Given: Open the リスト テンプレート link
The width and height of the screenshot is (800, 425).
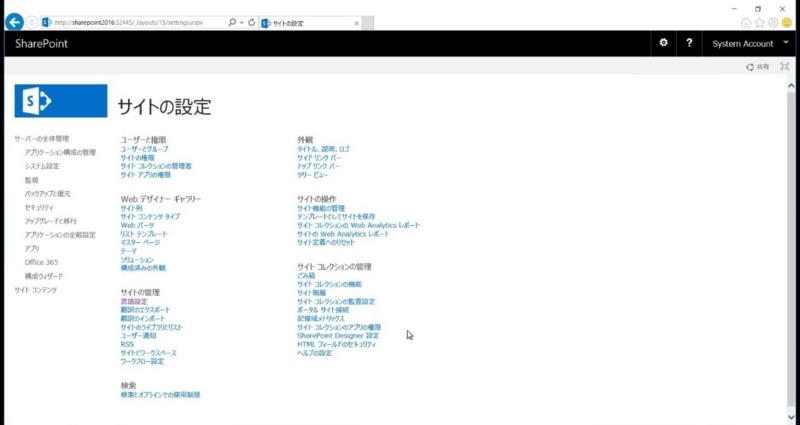Looking at the screenshot, I should [144, 234].
